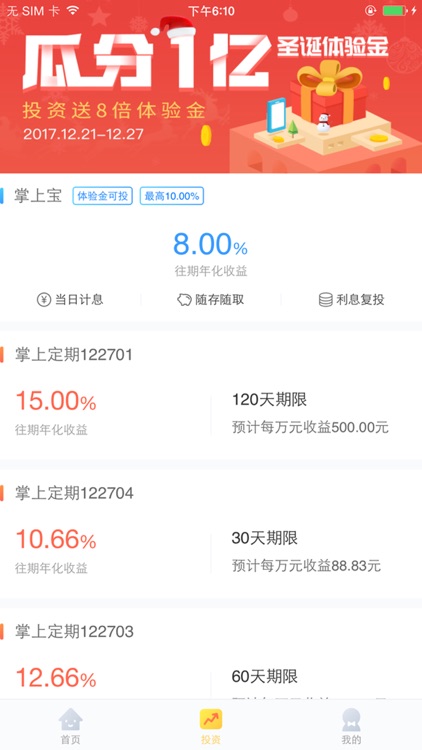Tap the 体验金可投 tag

tap(102, 196)
